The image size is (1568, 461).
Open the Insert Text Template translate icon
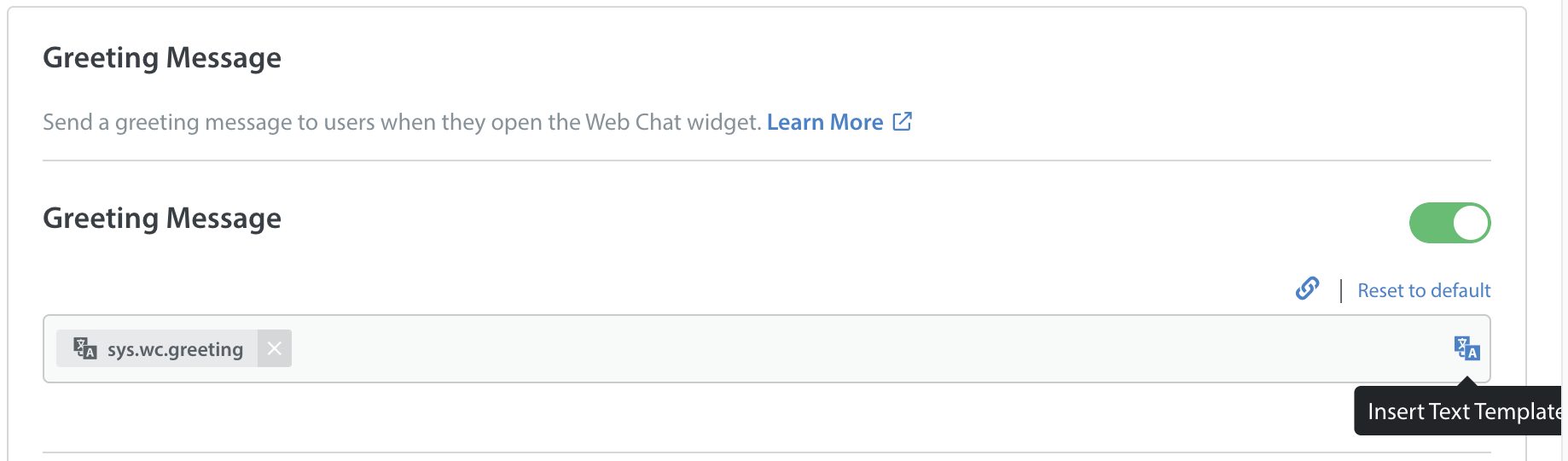(1466, 348)
